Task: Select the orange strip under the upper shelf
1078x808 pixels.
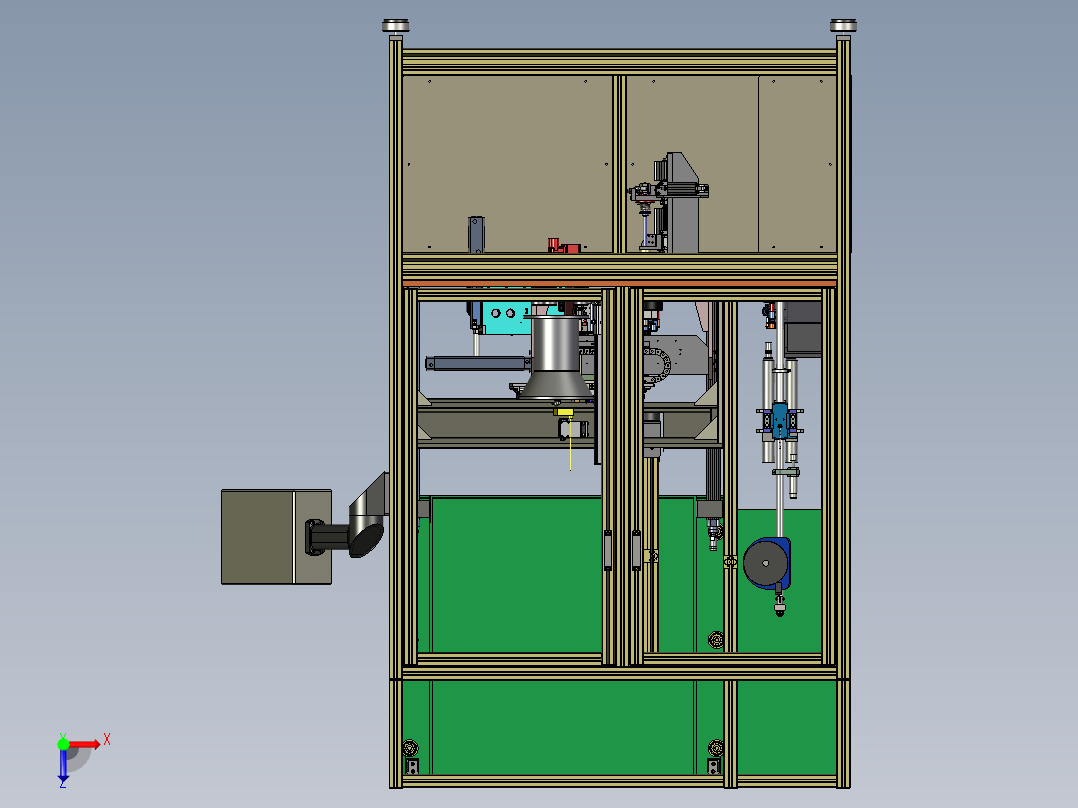Action: [x=619, y=283]
